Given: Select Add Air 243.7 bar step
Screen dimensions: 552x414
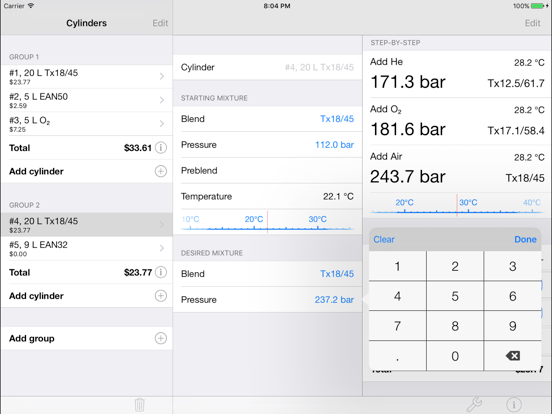Looking at the screenshot, I should 457,169.
